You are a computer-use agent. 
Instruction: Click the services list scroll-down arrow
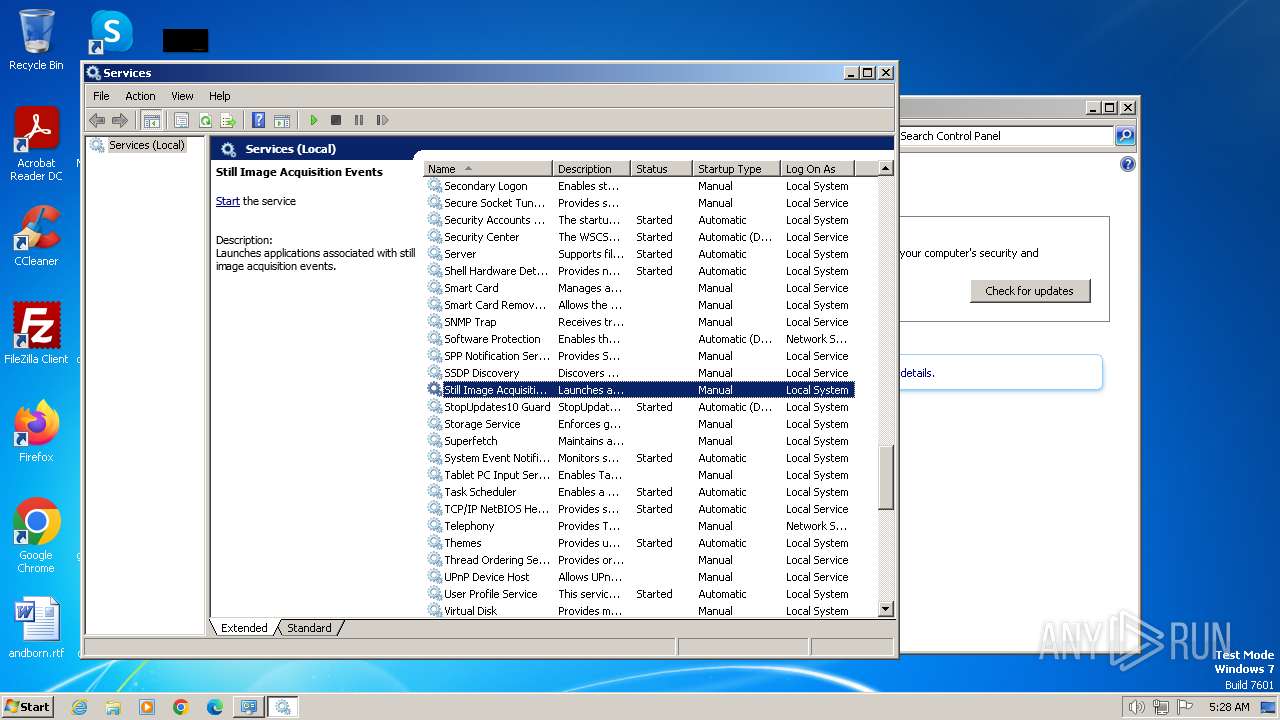[885, 609]
